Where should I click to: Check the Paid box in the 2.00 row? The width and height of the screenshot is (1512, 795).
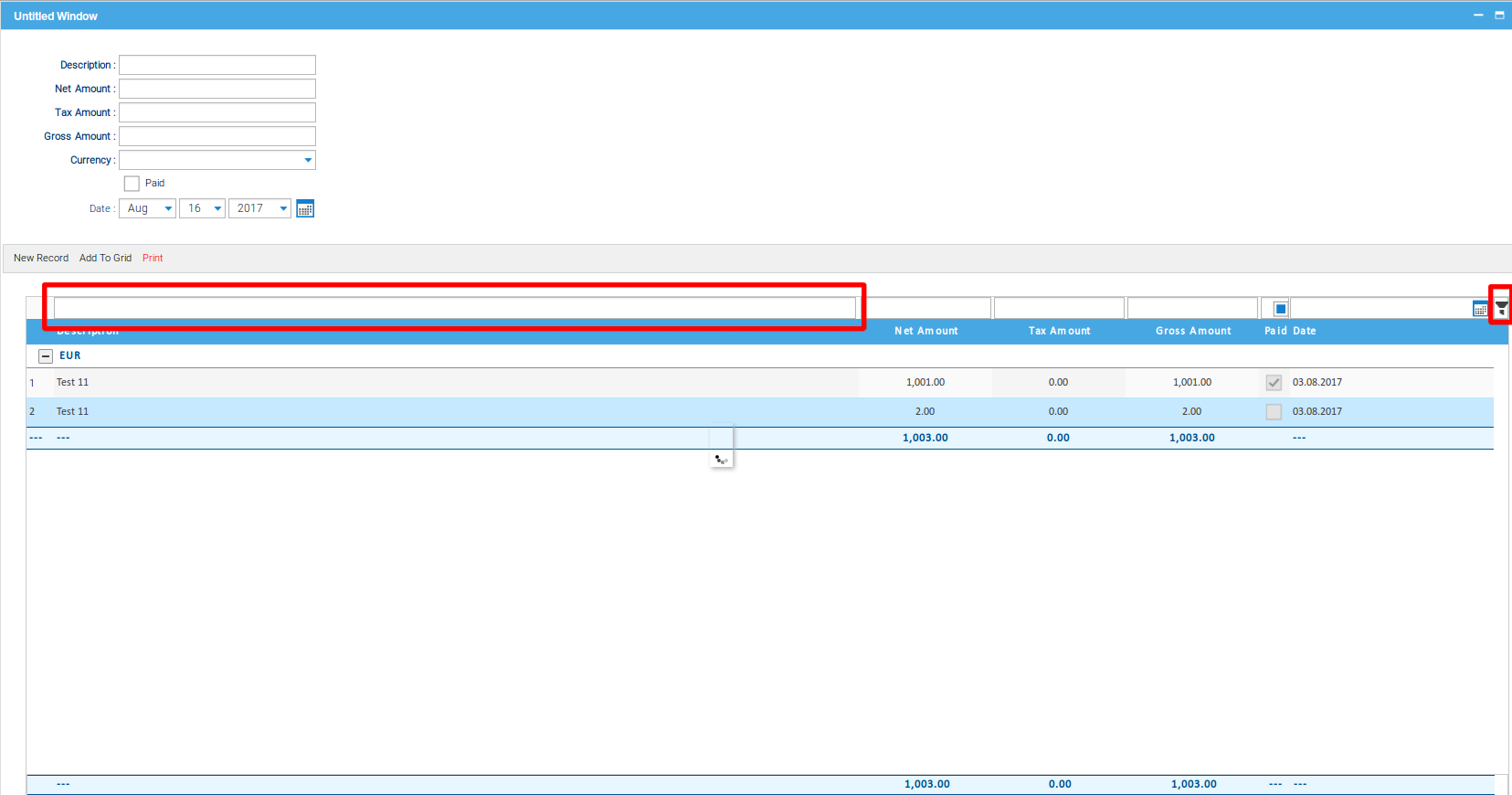pos(1274,412)
